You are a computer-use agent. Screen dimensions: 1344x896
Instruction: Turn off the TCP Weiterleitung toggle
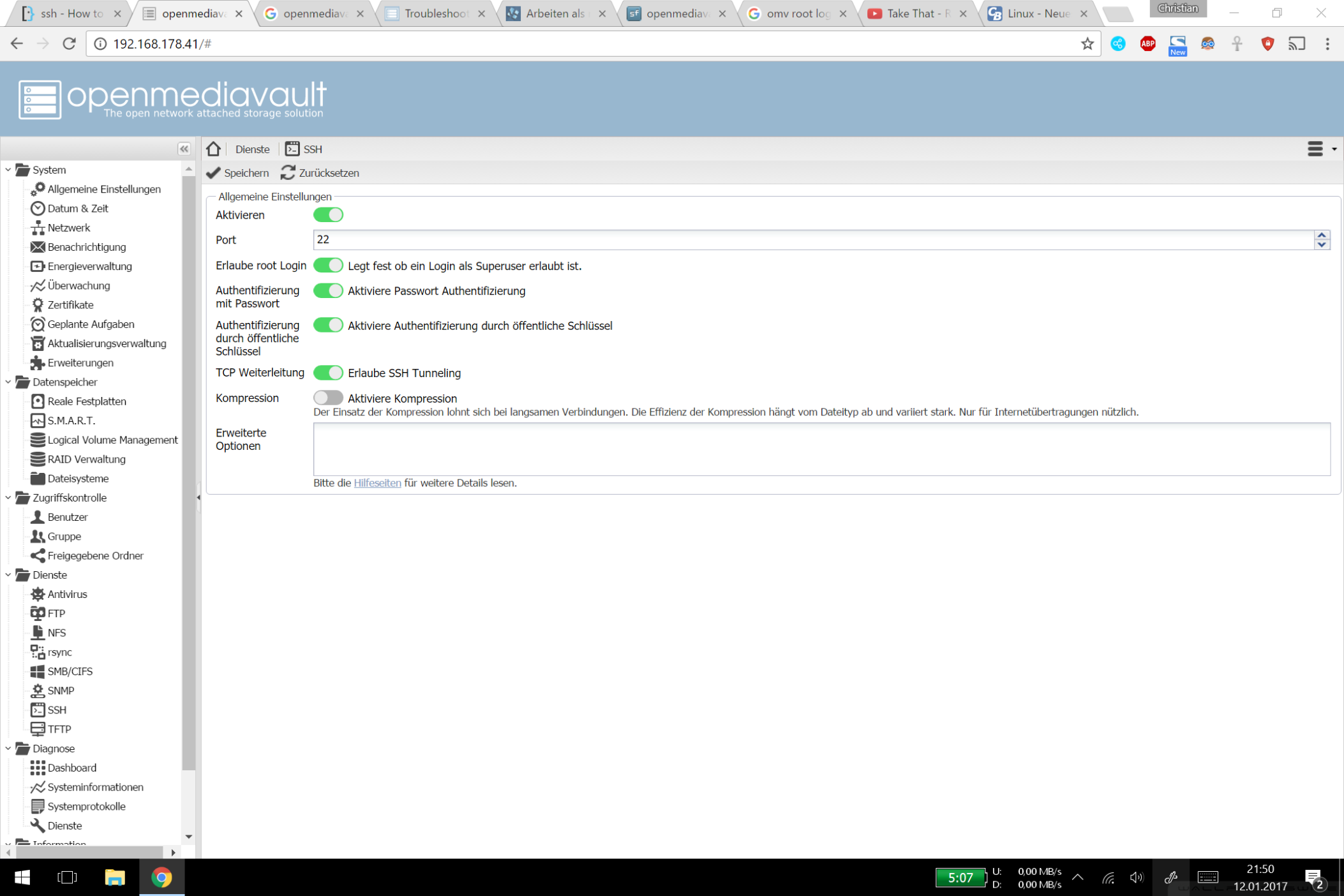[x=328, y=373]
